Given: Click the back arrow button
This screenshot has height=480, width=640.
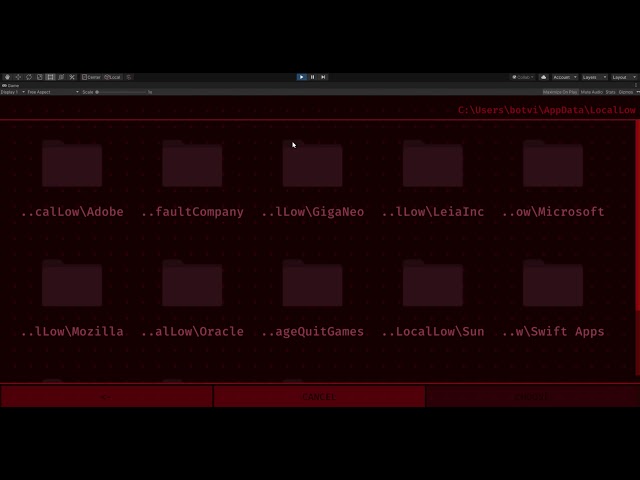Looking at the screenshot, I should [106, 396].
